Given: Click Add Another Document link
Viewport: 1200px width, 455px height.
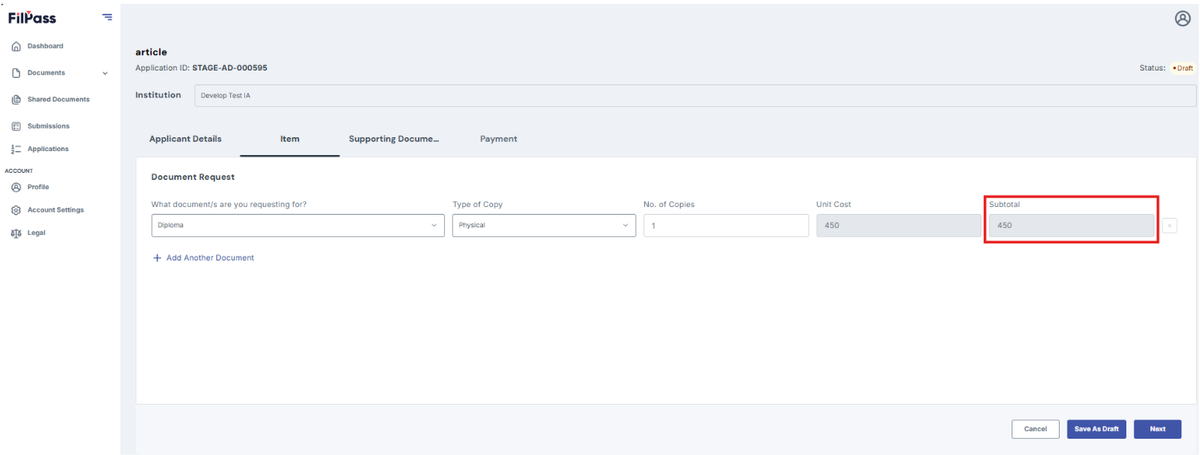Looking at the screenshot, I should [210, 258].
